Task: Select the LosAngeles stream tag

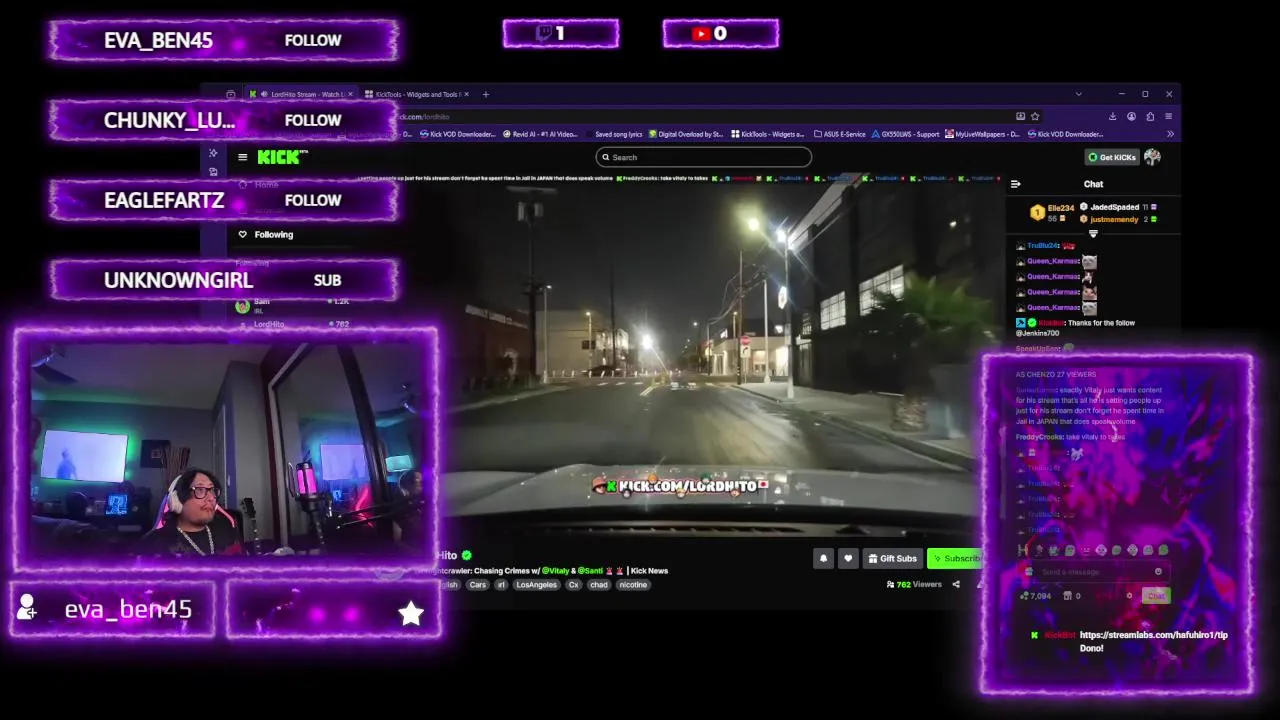Action: [536, 584]
